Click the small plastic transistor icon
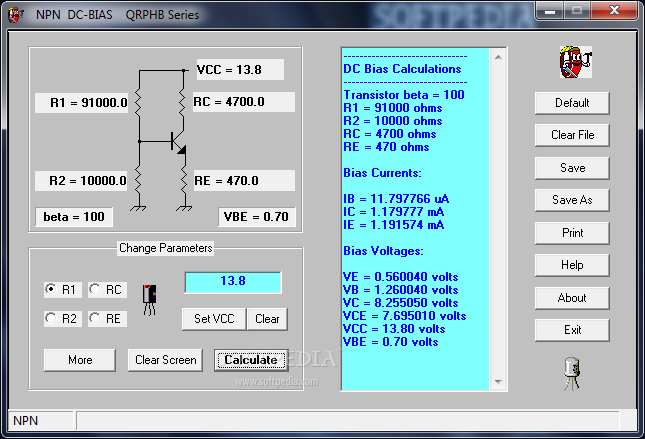 click(149, 300)
